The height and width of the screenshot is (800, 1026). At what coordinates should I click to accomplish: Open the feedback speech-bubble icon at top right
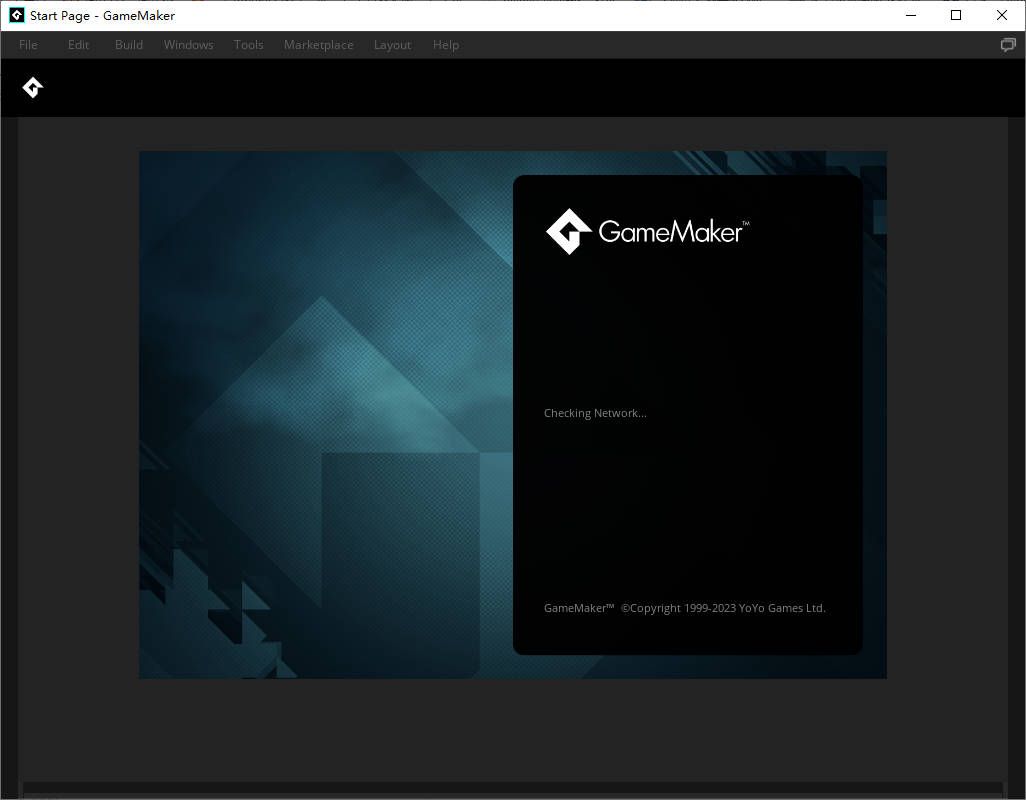tap(1008, 45)
